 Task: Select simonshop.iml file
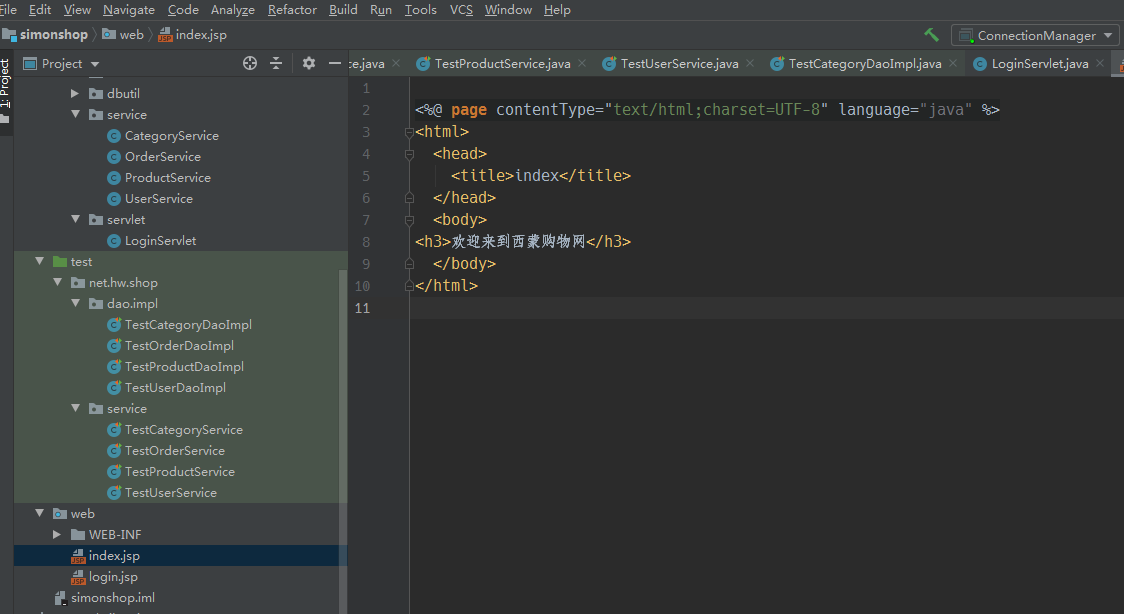tap(113, 598)
